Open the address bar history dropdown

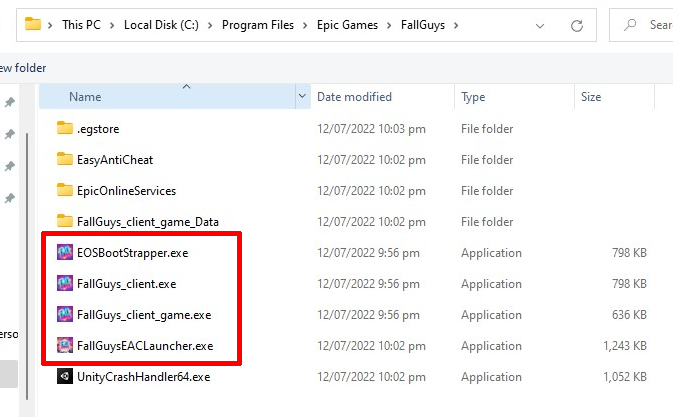(540, 26)
